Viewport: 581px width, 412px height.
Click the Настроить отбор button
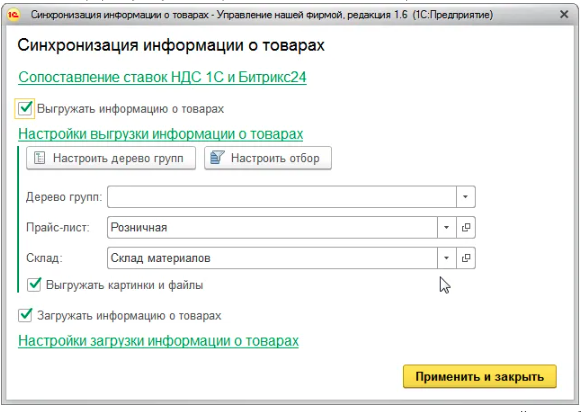tap(268, 158)
